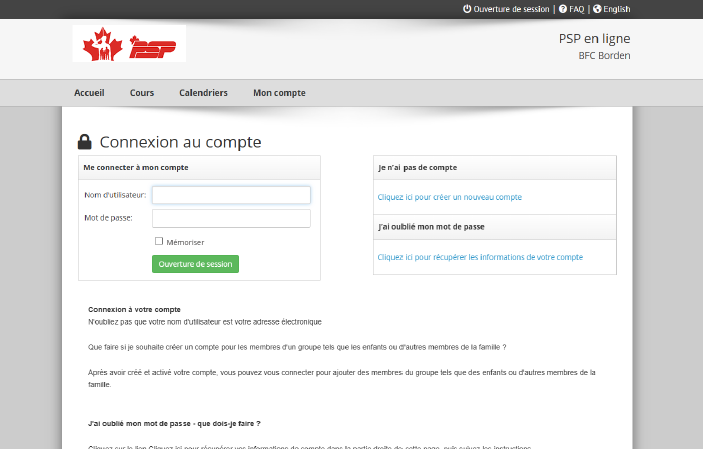Image resolution: width=703 pixels, height=449 pixels.
Task: Focus the Nom d'utilisateur input field
Action: tap(231, 195)
